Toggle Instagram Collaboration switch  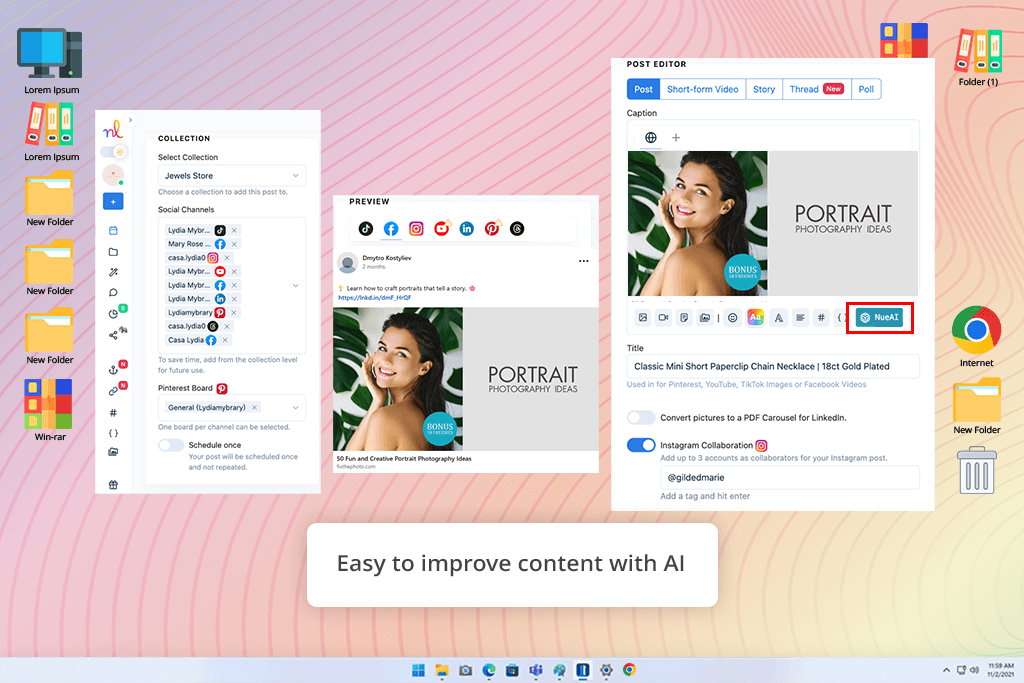(x=641, y=445)
